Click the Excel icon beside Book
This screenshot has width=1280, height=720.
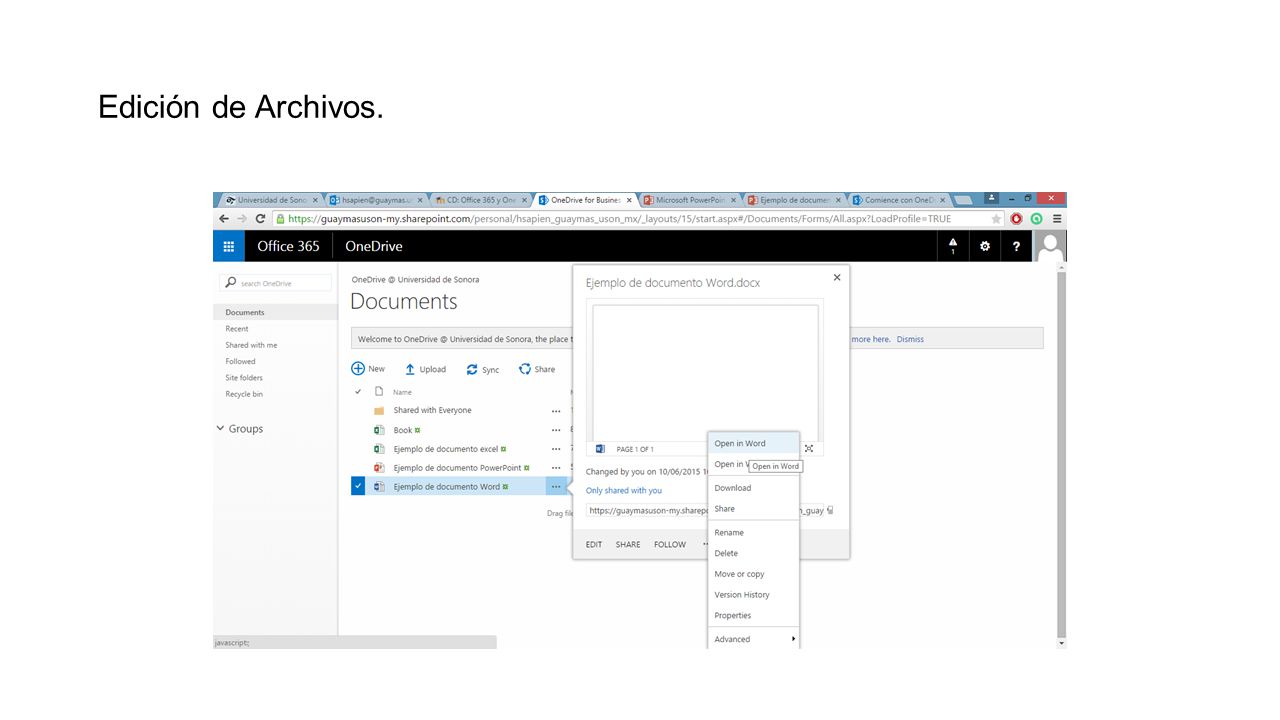379,430
